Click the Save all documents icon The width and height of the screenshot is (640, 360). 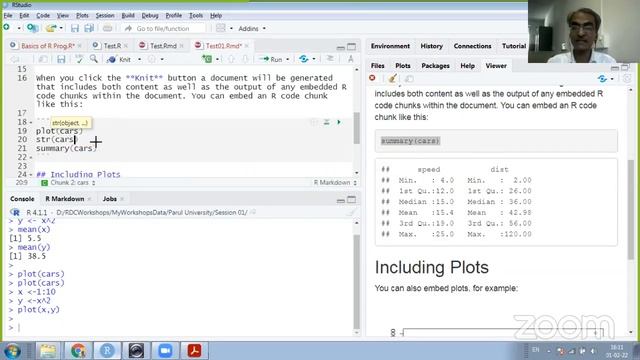point(89,28)
